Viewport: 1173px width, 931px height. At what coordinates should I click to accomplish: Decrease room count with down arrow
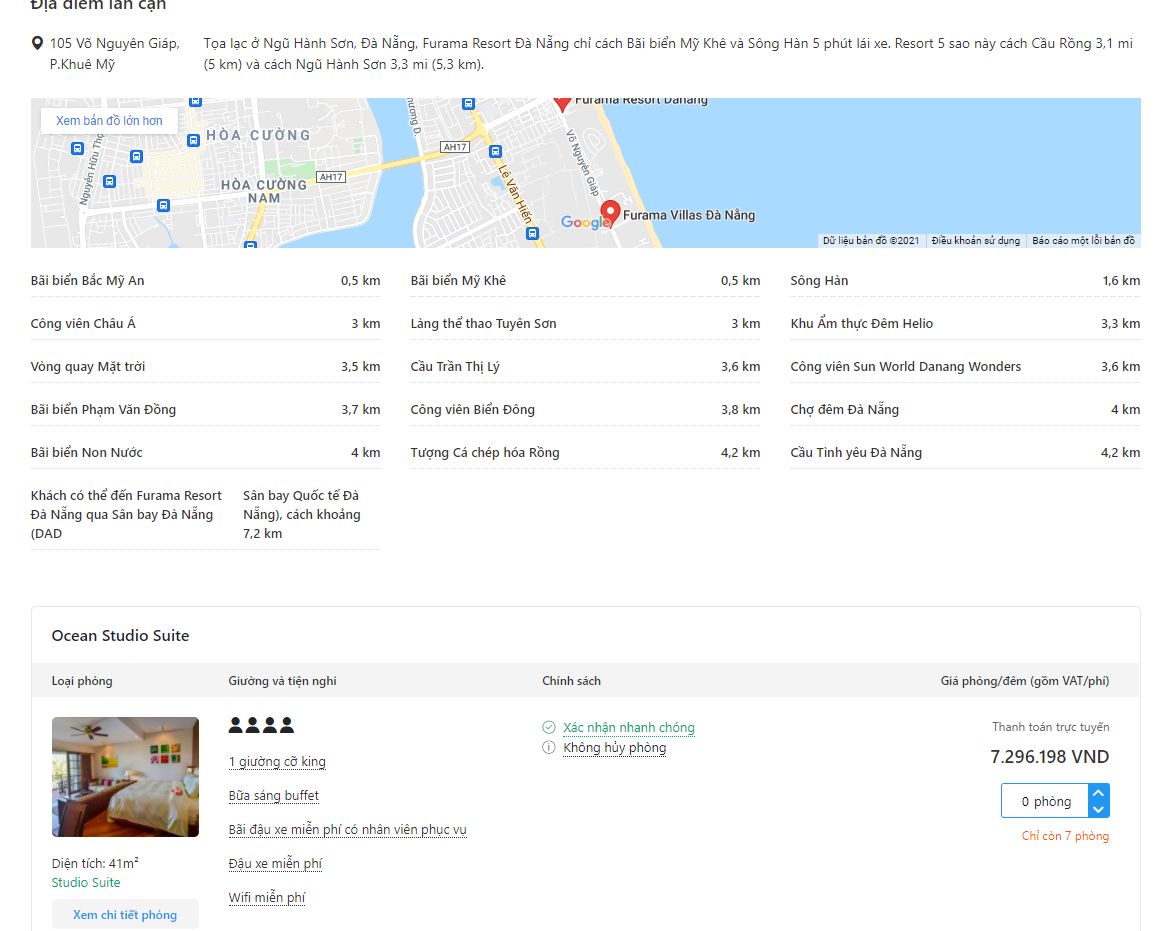coord(1098,810)
